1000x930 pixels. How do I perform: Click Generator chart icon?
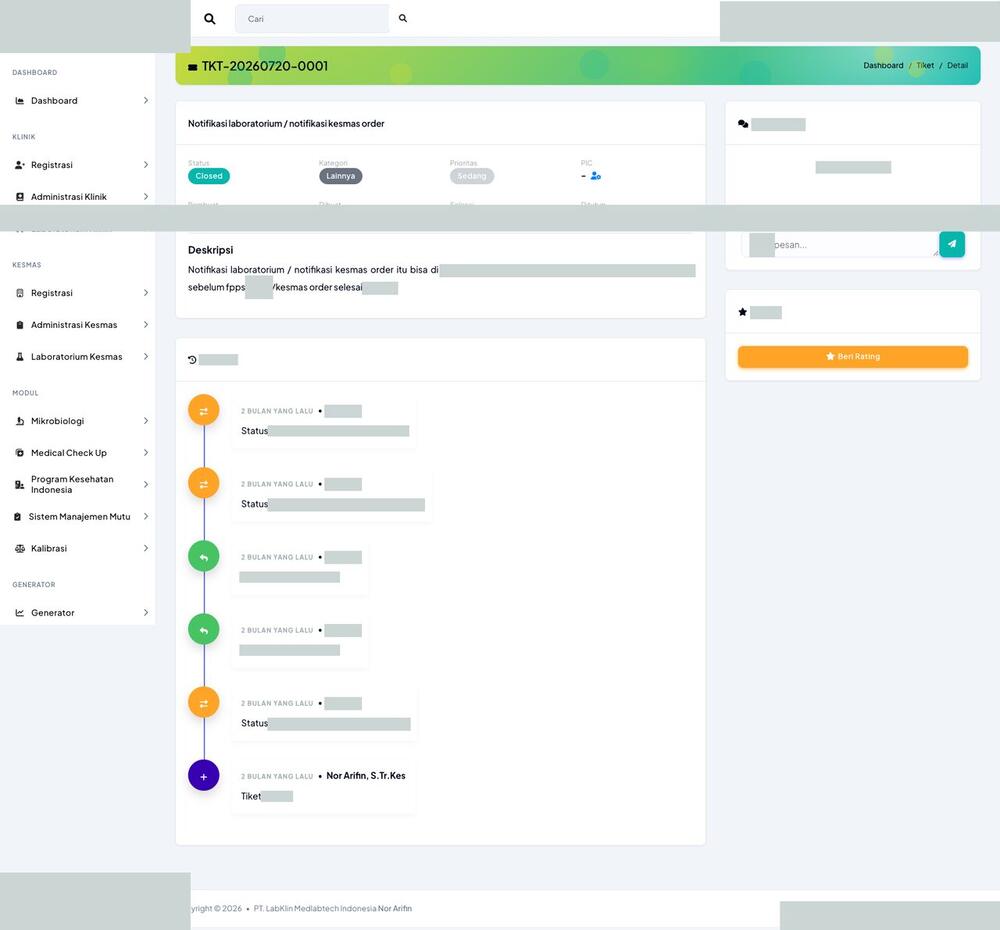pos(20,613)
